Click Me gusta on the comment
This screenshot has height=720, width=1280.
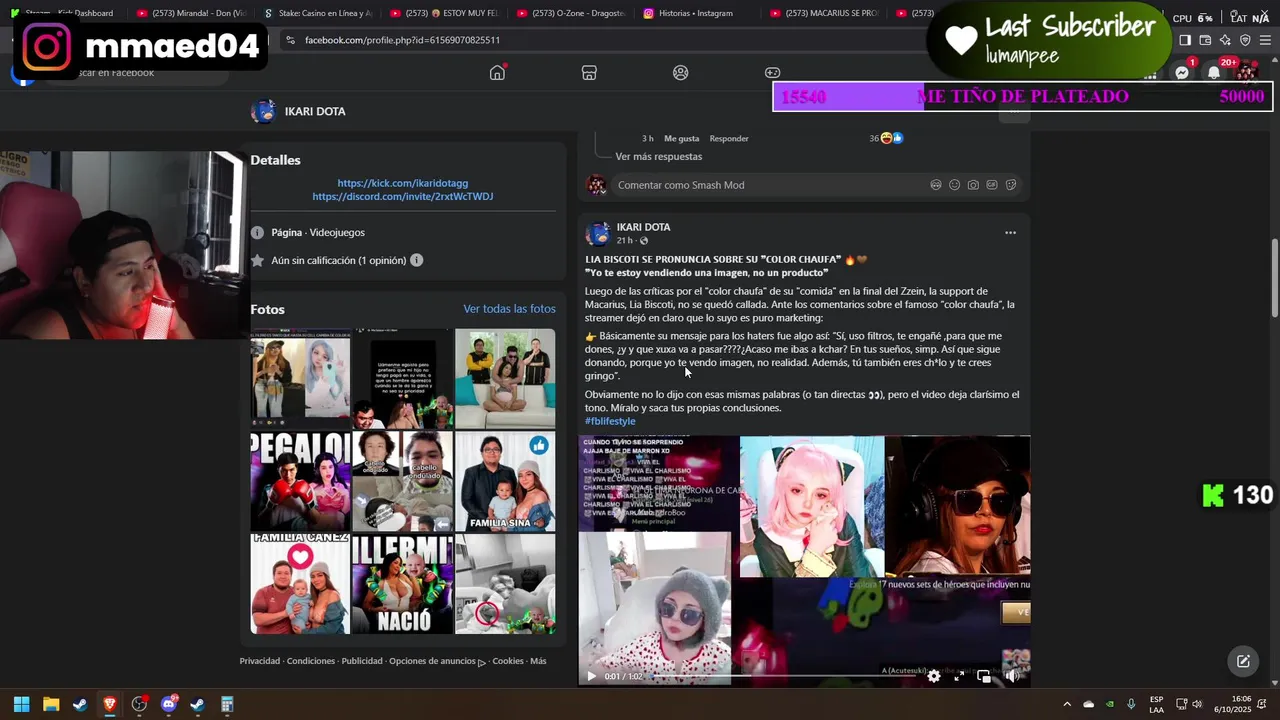tap(682, 139)
